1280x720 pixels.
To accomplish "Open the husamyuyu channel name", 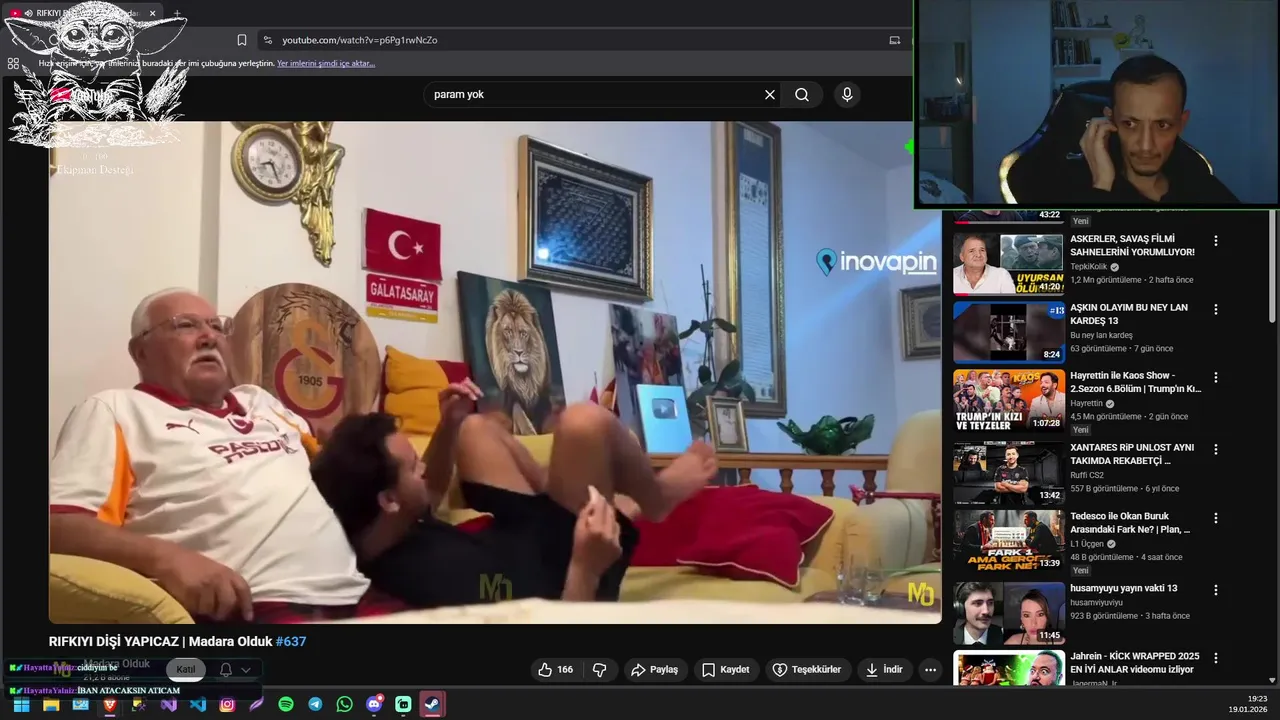I will click(1096, 603).
